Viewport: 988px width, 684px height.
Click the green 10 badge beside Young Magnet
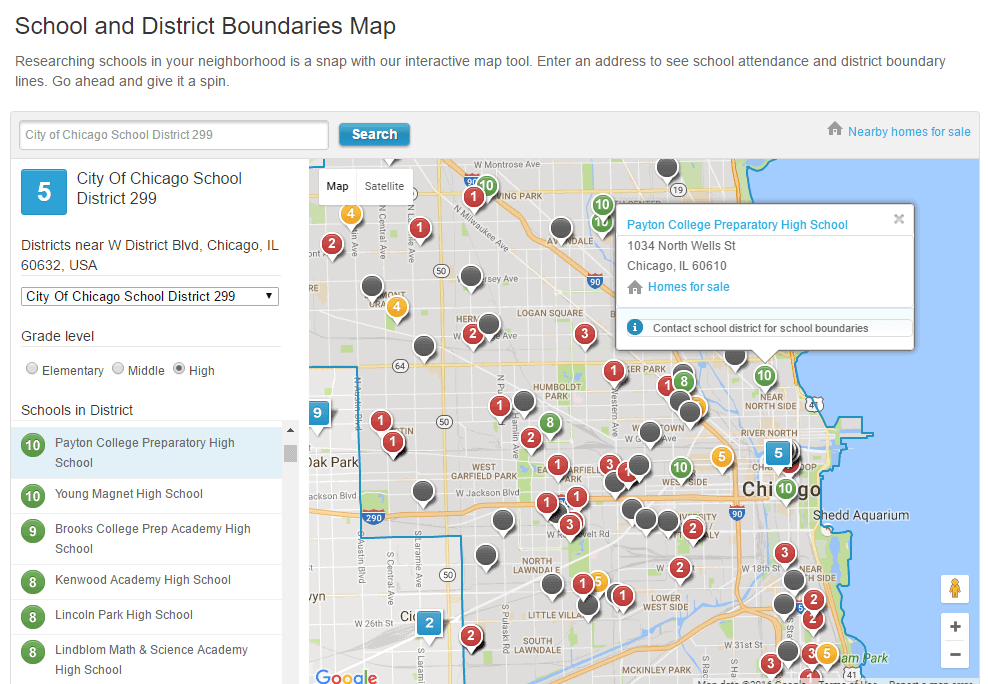(x=33, y=495)
